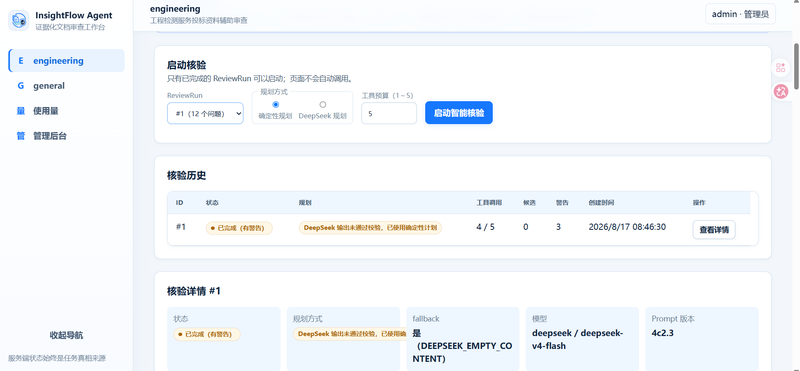This screenshot has width=800, height=371.
Task: Go to the 使用量 page
Action: 66,111
